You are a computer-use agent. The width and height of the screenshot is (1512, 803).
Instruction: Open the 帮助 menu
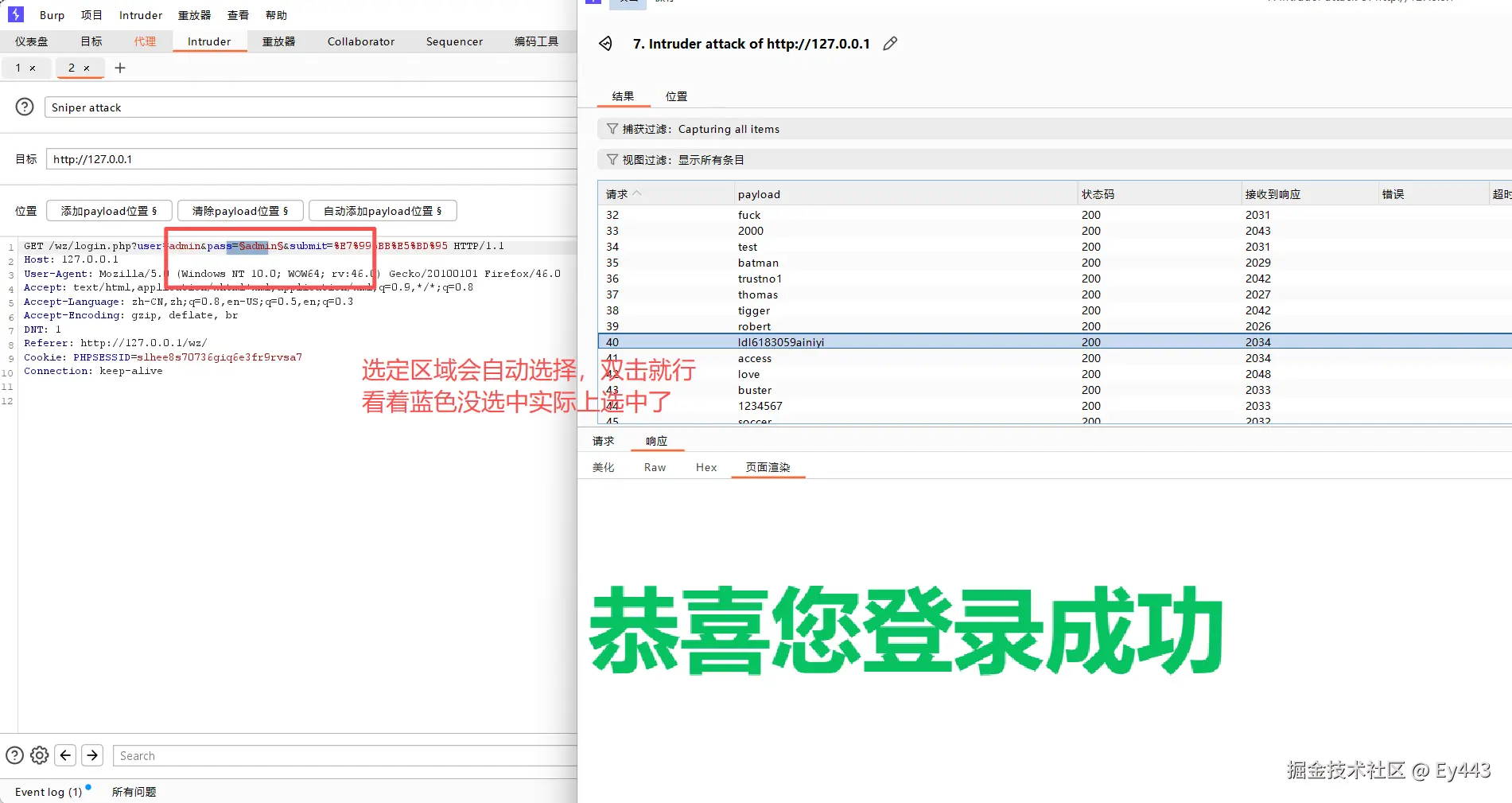276,15
